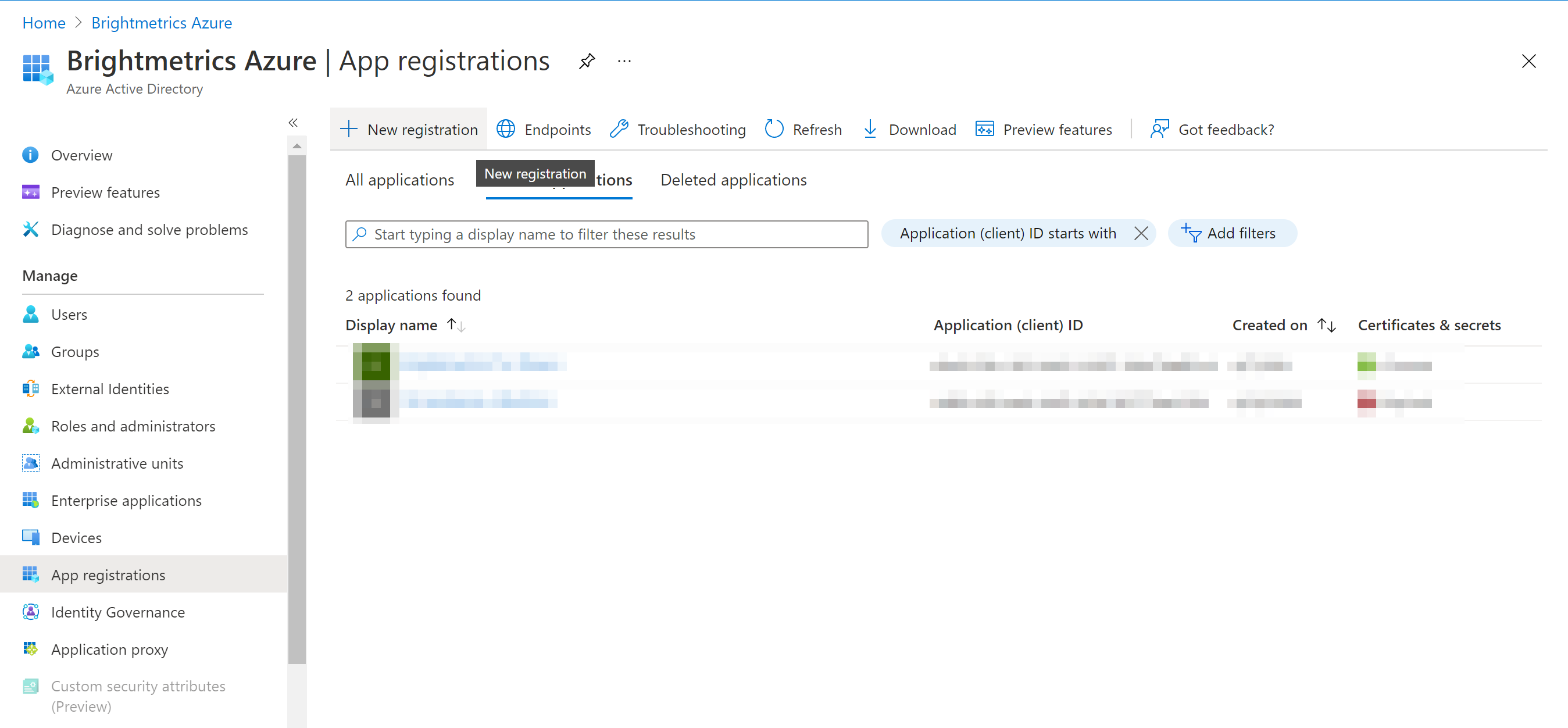Click the feedback person icon
The height and width of the screenshot is (728, 1568).
(x=1159, y=129)
